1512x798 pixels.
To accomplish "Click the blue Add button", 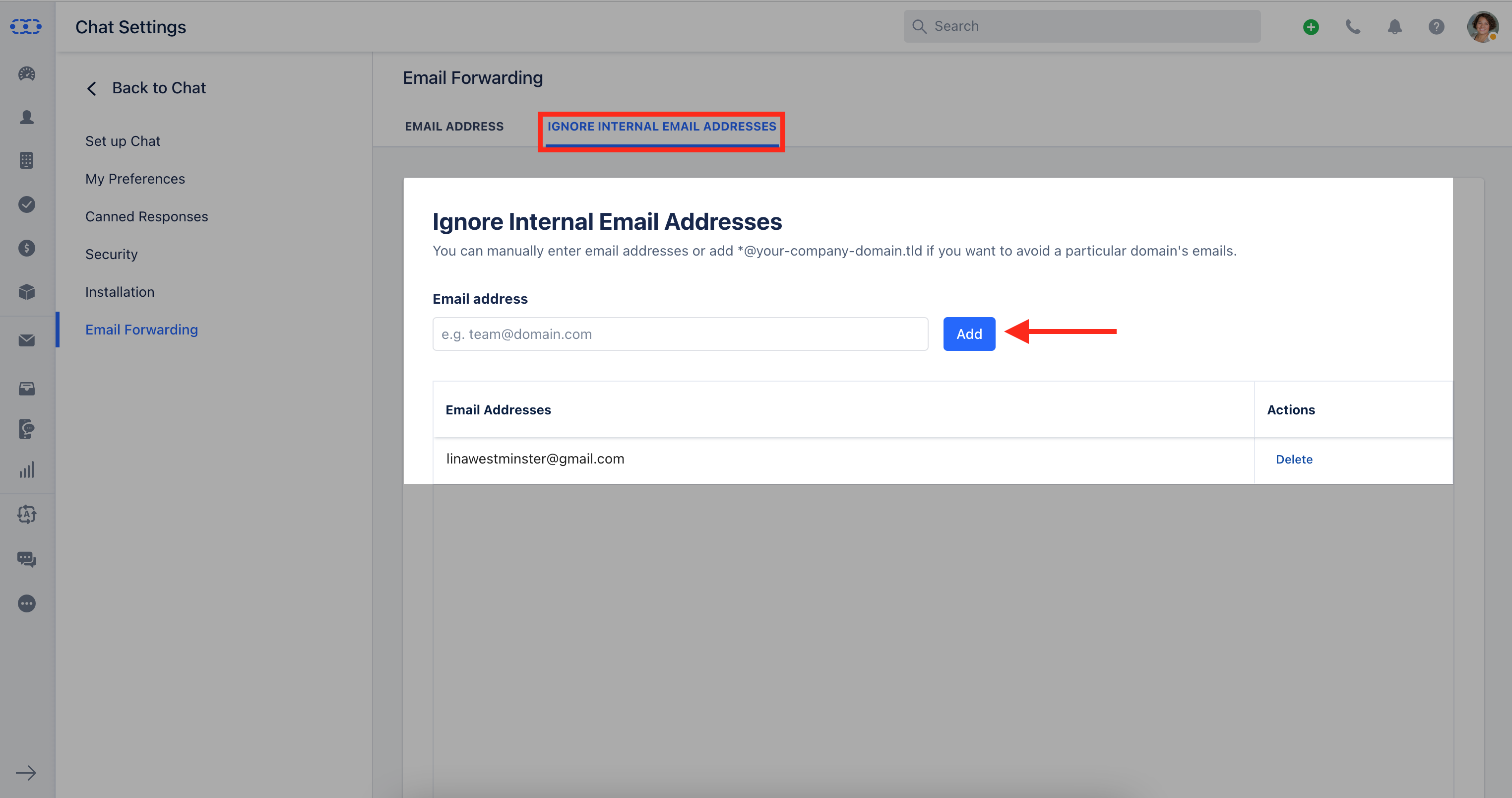I will [x=969, y=334].
